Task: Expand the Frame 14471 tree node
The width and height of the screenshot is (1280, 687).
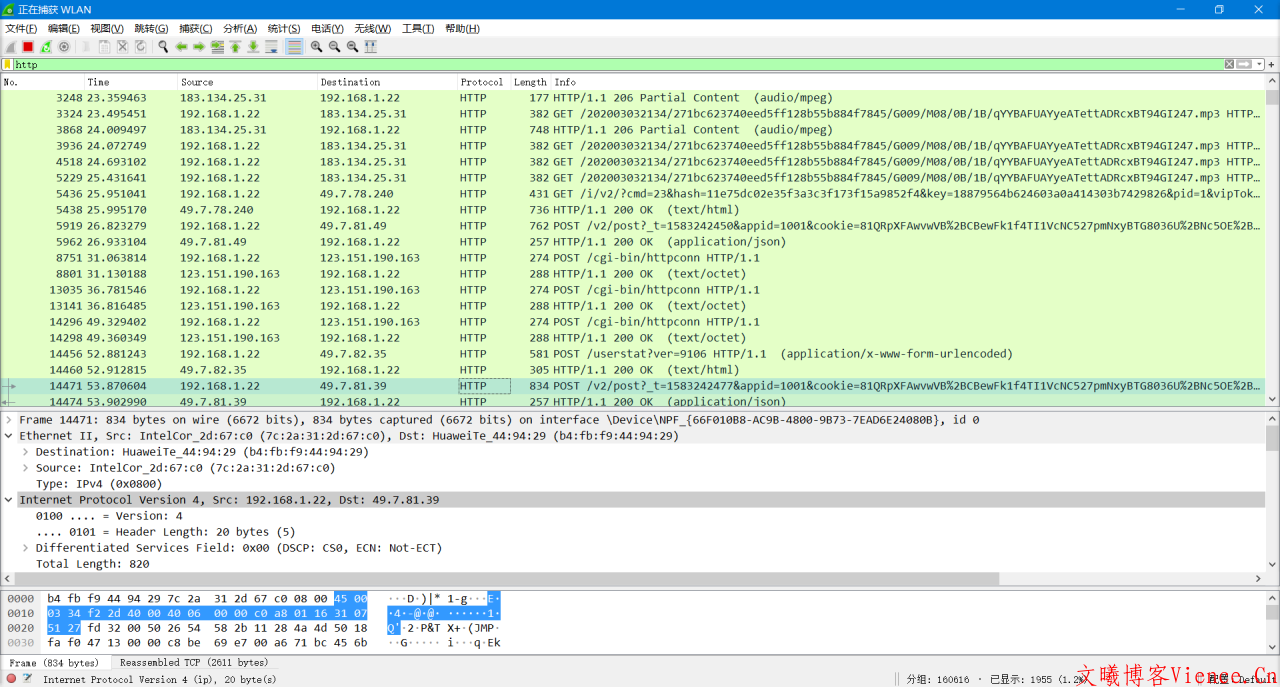Action: point(10,420)
